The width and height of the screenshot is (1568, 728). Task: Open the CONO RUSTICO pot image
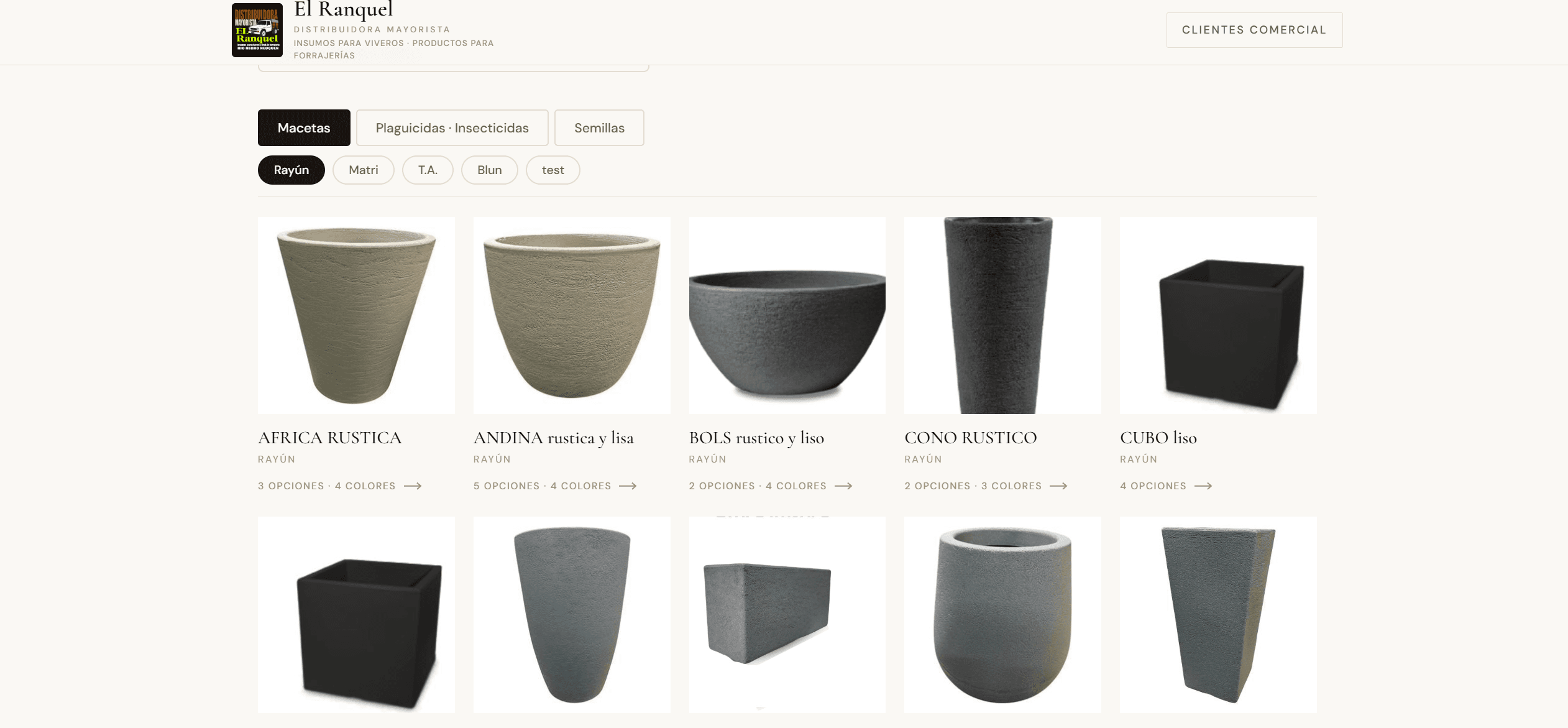tap(1002, 315)
